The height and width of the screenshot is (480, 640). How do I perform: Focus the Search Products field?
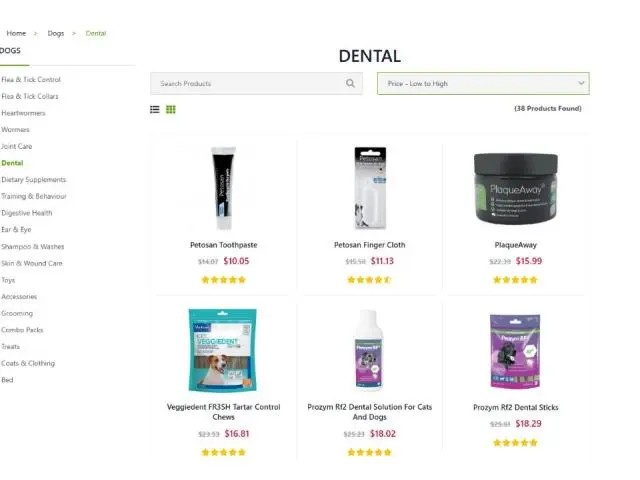tap(256, 83)
